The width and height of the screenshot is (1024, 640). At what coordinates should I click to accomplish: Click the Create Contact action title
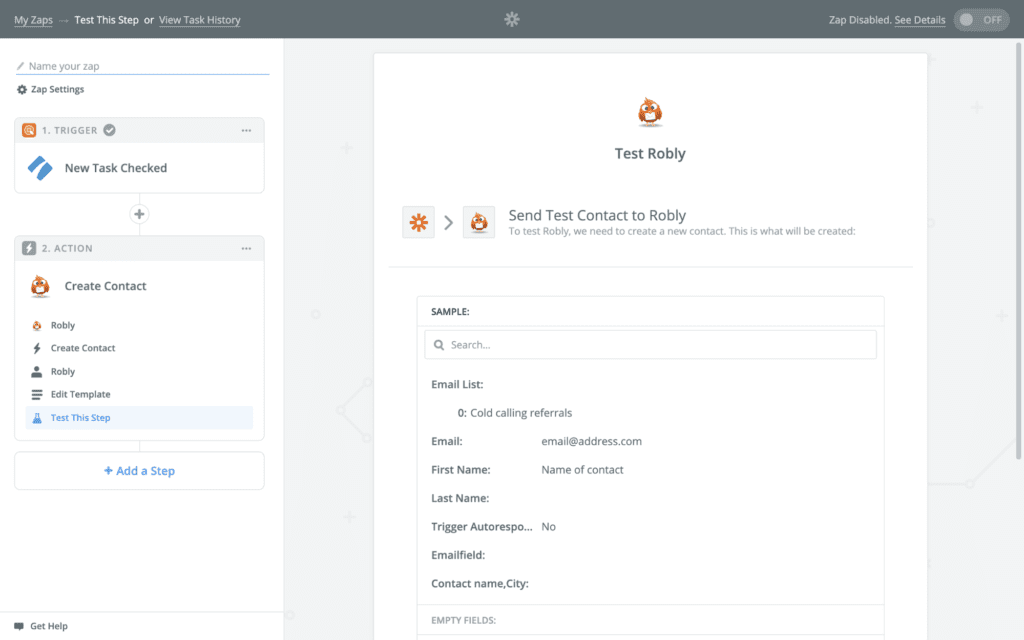[105, 286]
